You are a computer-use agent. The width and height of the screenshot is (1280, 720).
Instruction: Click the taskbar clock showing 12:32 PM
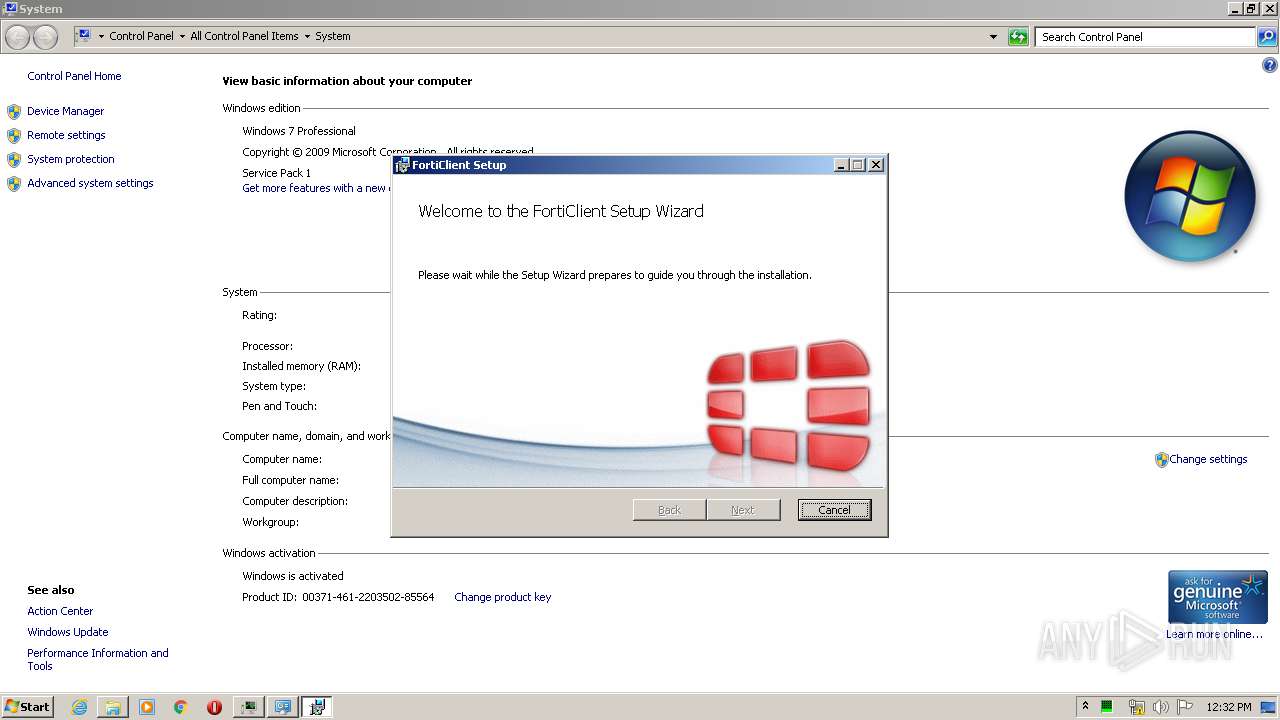1229,707
